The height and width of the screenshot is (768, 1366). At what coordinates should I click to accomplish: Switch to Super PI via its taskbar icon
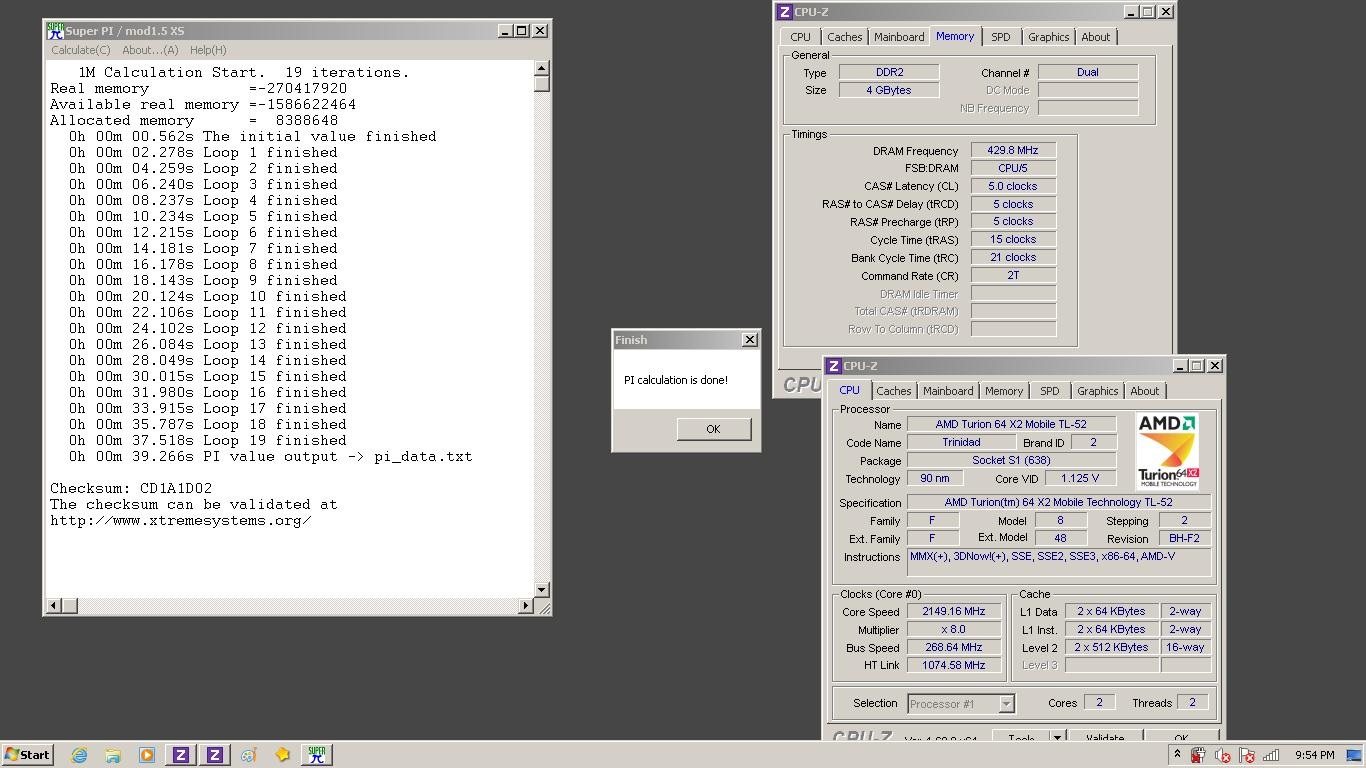[317, 755]
